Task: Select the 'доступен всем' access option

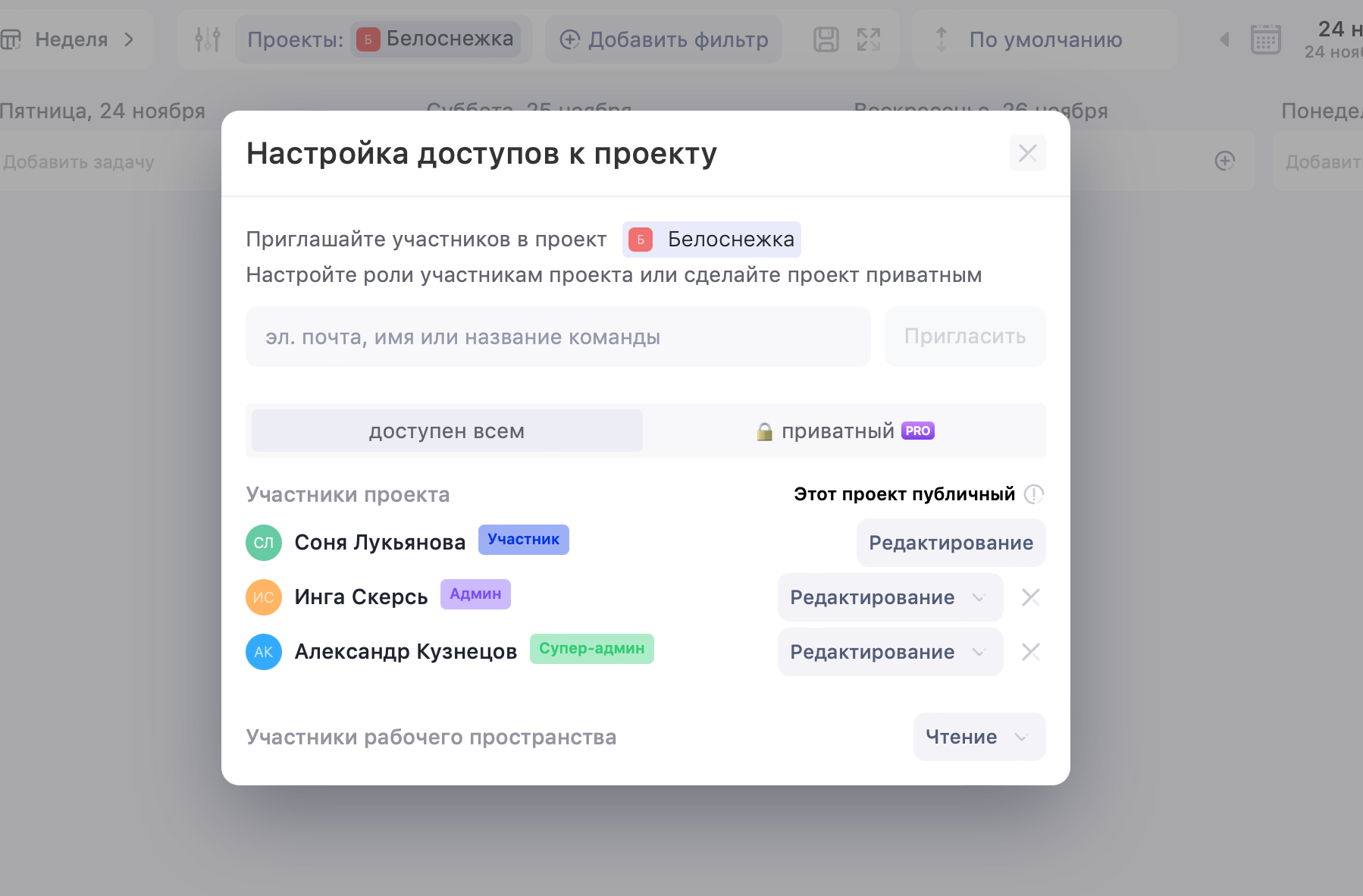Action: click(x=446, y=431)
